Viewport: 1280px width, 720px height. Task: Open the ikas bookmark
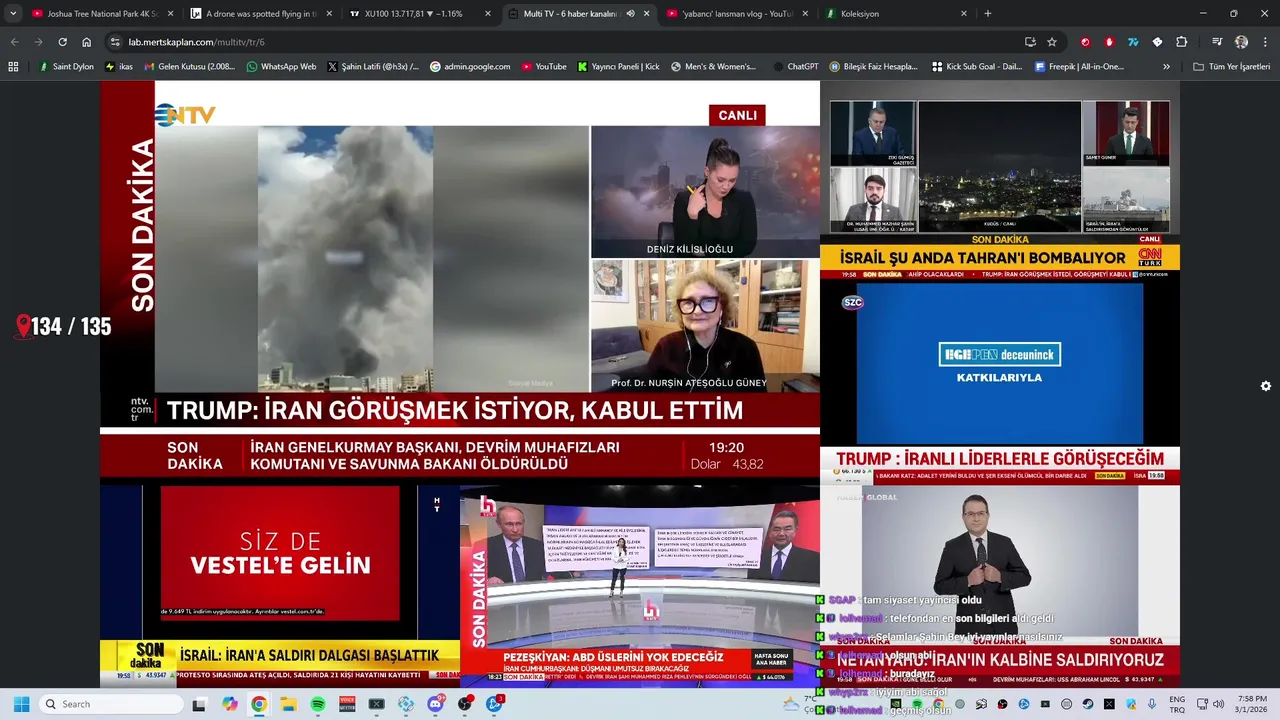119,67
